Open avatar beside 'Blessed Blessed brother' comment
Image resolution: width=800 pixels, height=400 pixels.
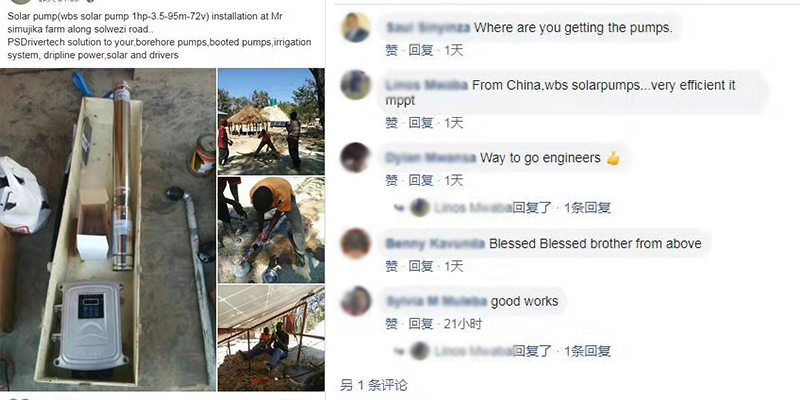coord(356,243)
